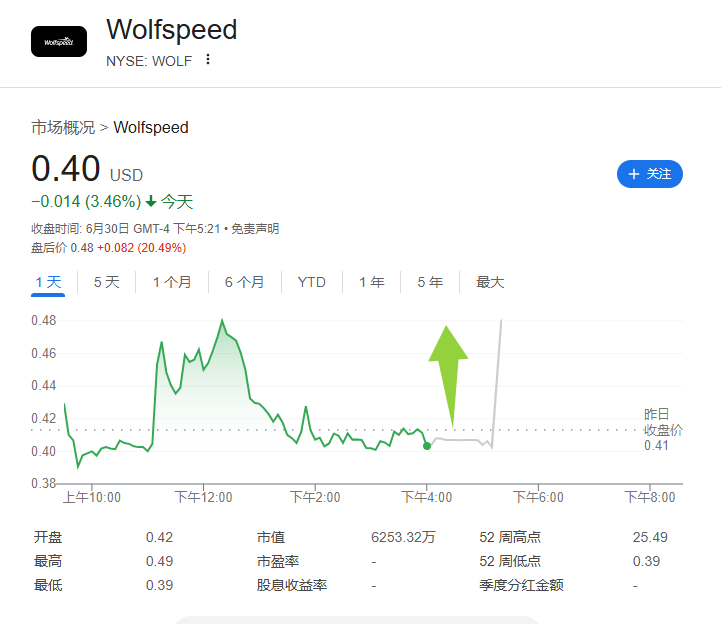Click the 52 周低点 label
The width and height of the screenshot is (721, 624).
point(510,561)
